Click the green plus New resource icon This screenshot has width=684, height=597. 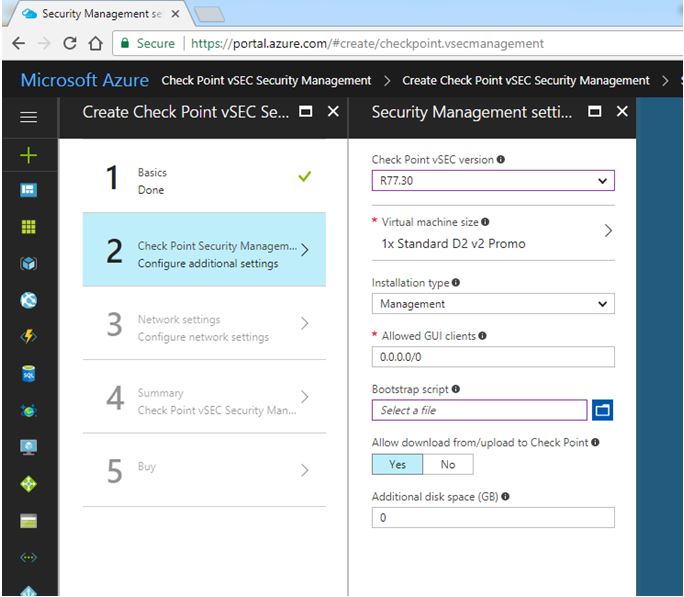(x=28, y=155)
